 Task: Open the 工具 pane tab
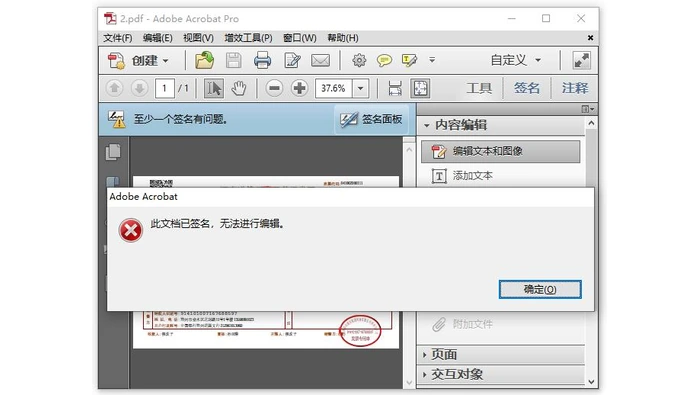(x=479, y=88)
